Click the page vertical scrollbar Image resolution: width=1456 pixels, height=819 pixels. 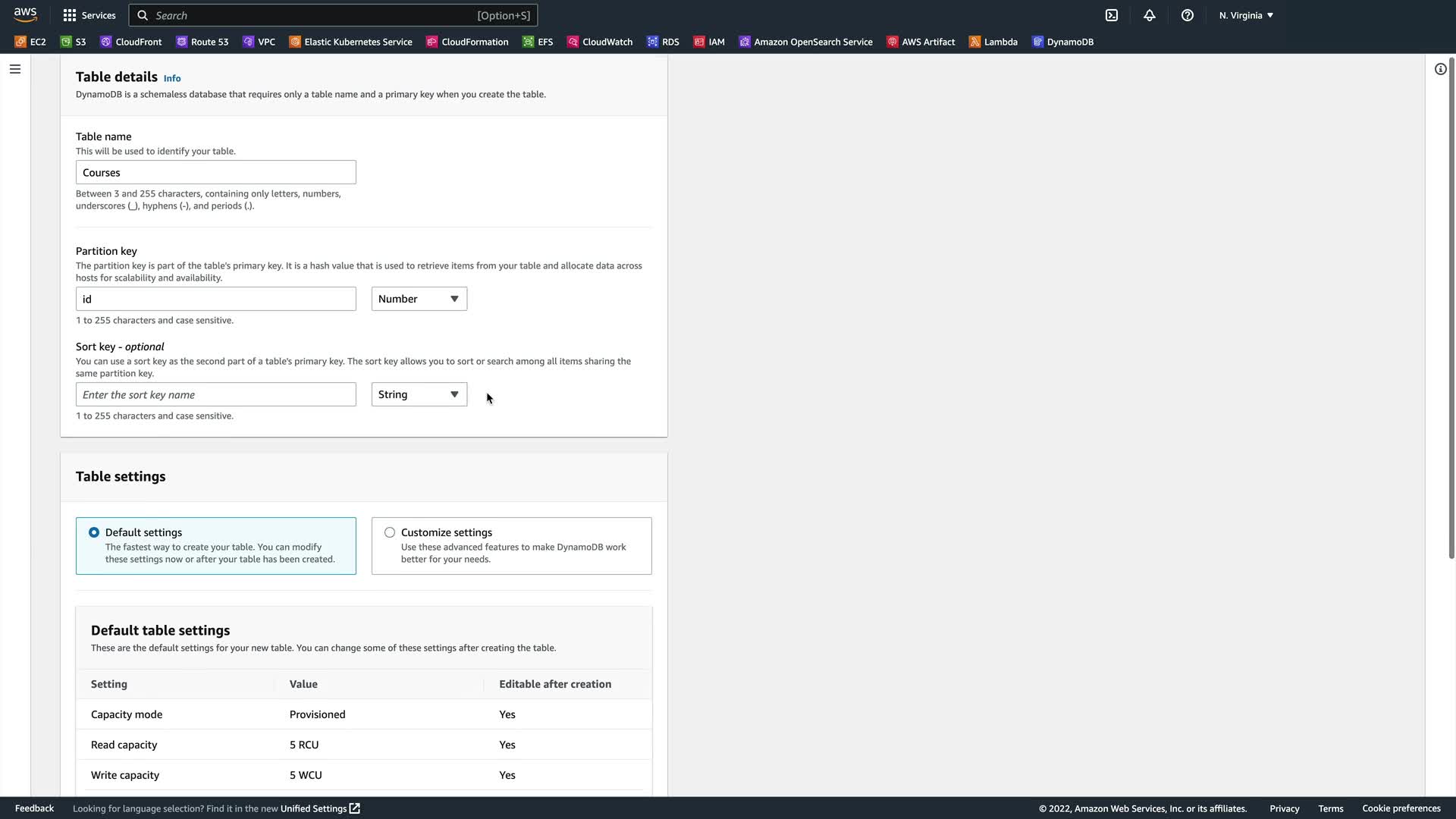(1451, 303)
